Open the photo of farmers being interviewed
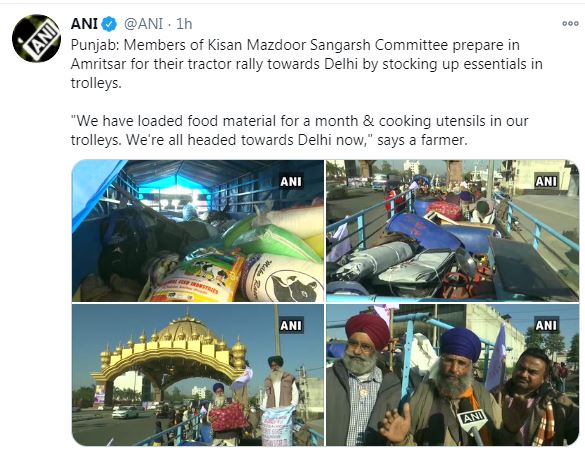 tap(453, 375)
